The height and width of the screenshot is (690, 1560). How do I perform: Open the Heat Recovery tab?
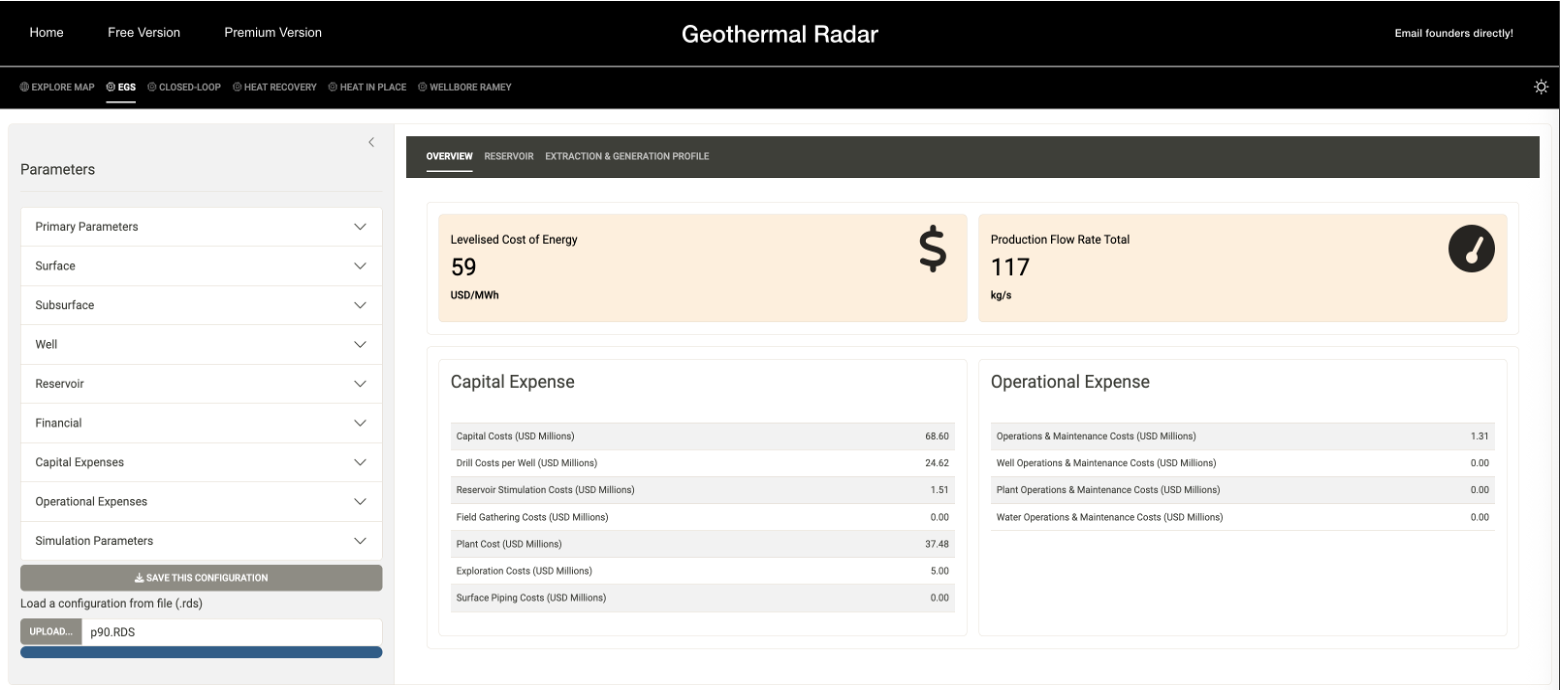tap(274, 87)
